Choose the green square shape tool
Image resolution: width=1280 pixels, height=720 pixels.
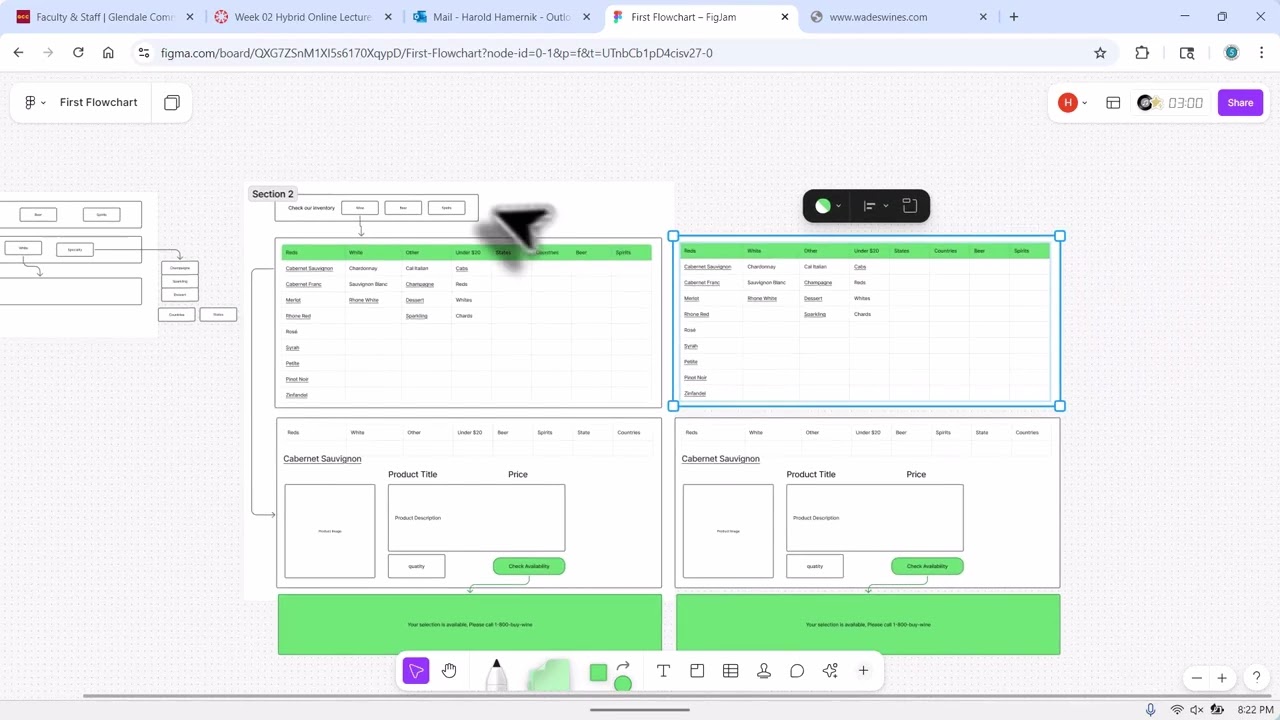coord(598,673)
